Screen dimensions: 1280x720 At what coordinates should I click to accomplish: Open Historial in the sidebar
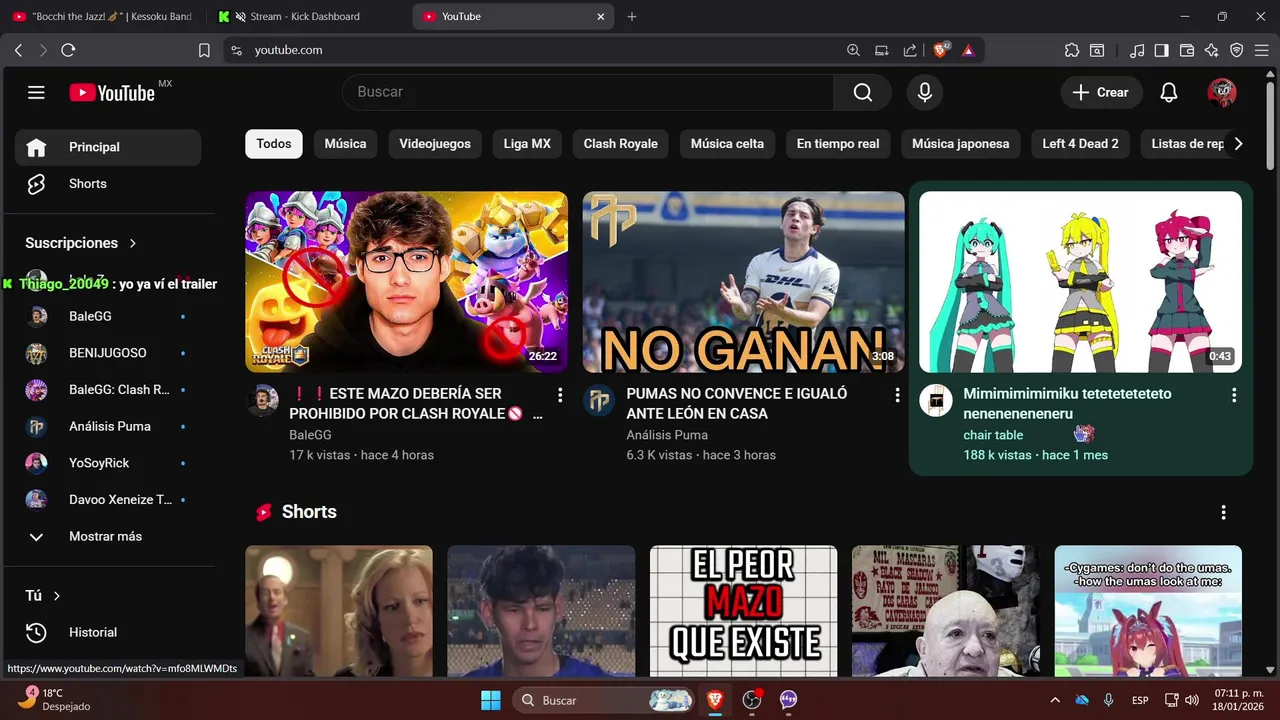pos(108,632)
